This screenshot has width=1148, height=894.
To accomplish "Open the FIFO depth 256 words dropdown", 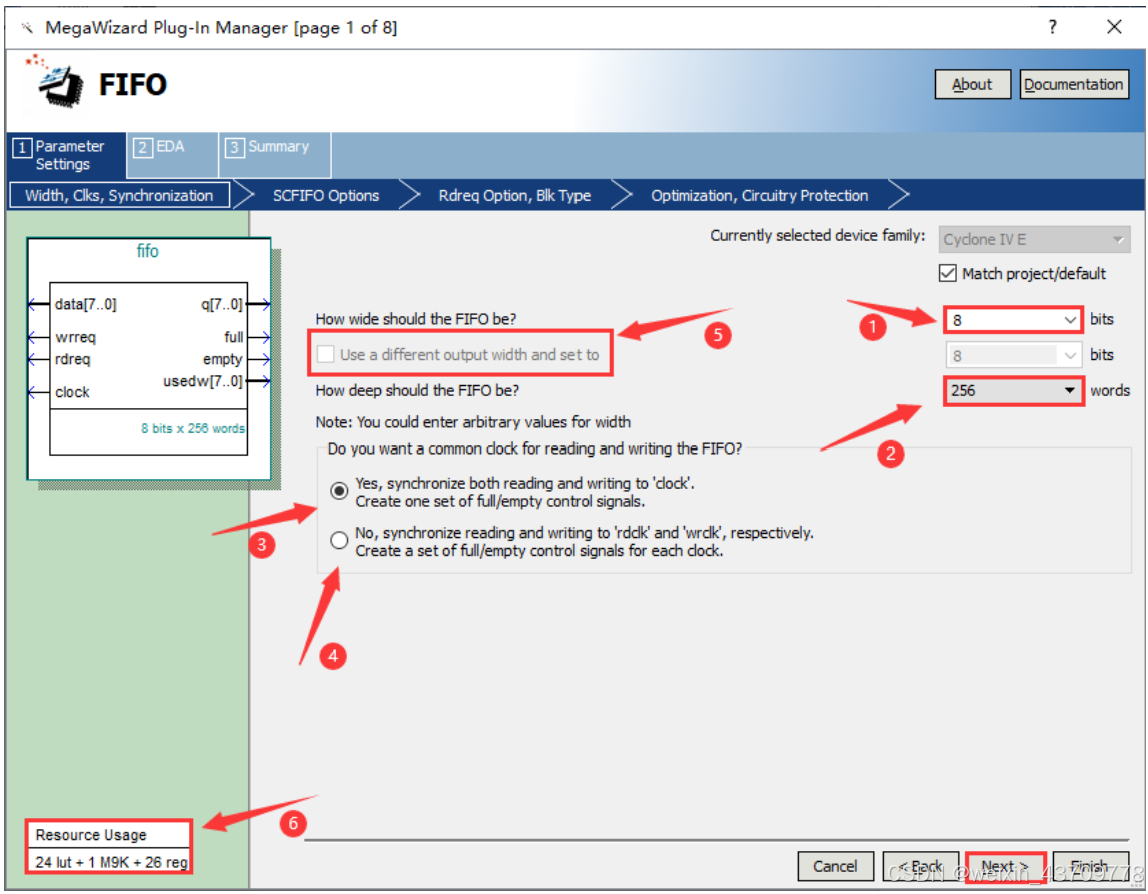I will (x=1013, y=390).
